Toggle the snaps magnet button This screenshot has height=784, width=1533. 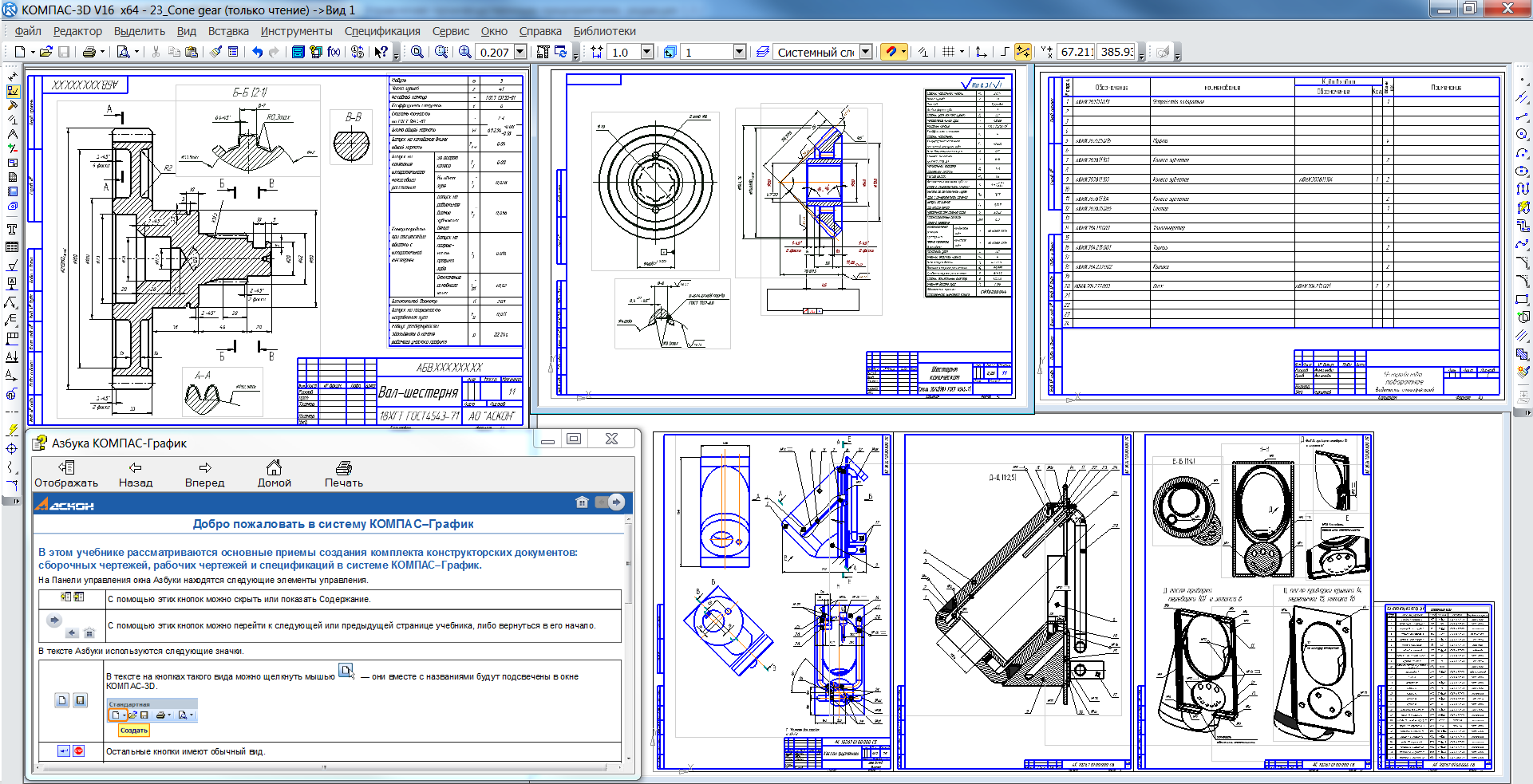(891, 52)
